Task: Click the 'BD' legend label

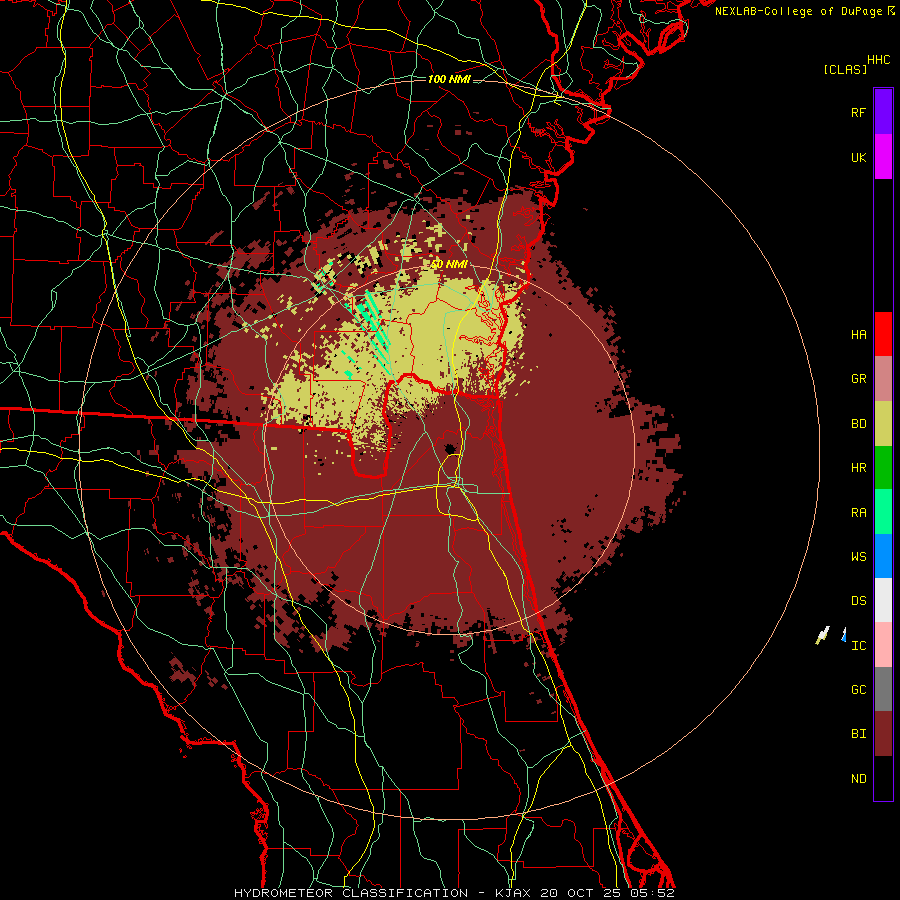Action: [858, 424]
